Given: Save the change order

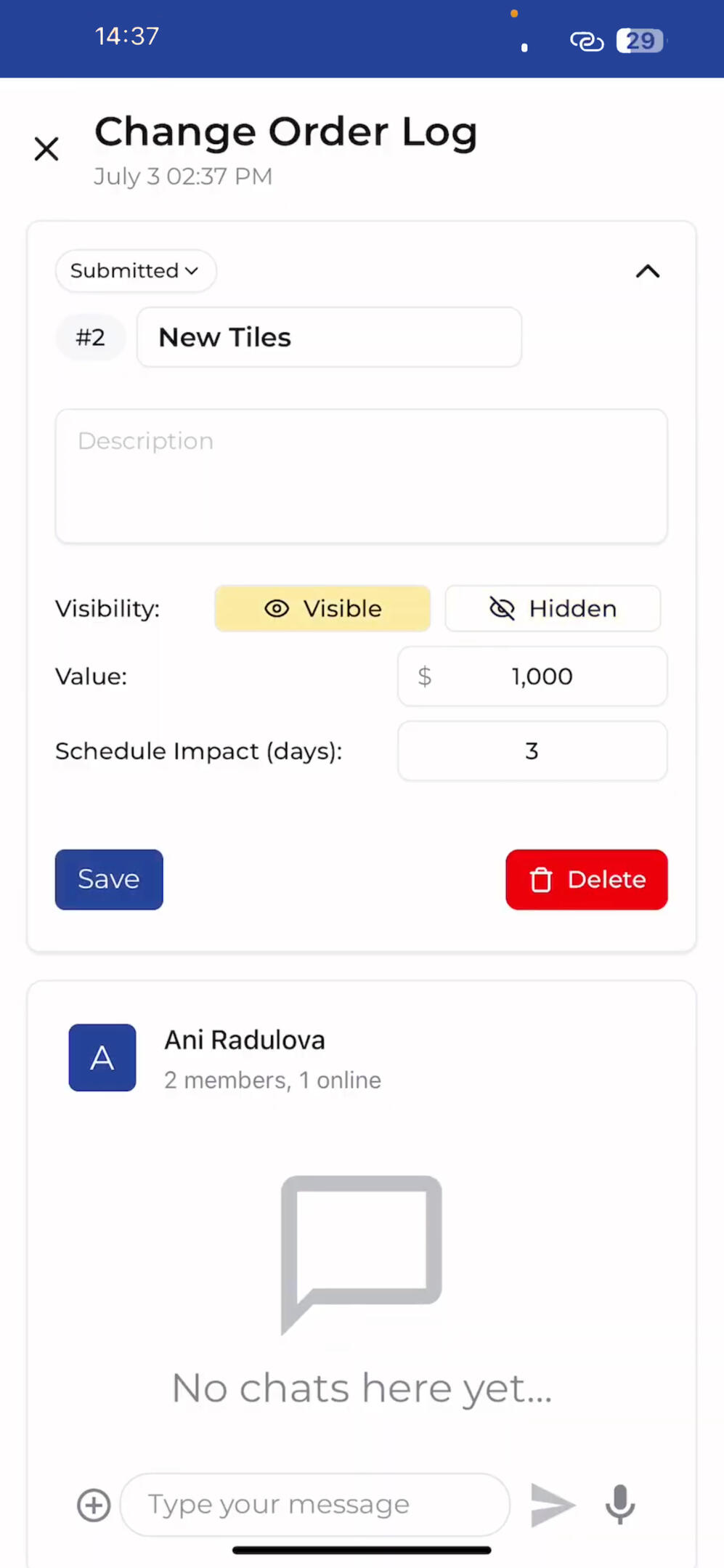Looking at the screenshot, I should click(109, 879).
